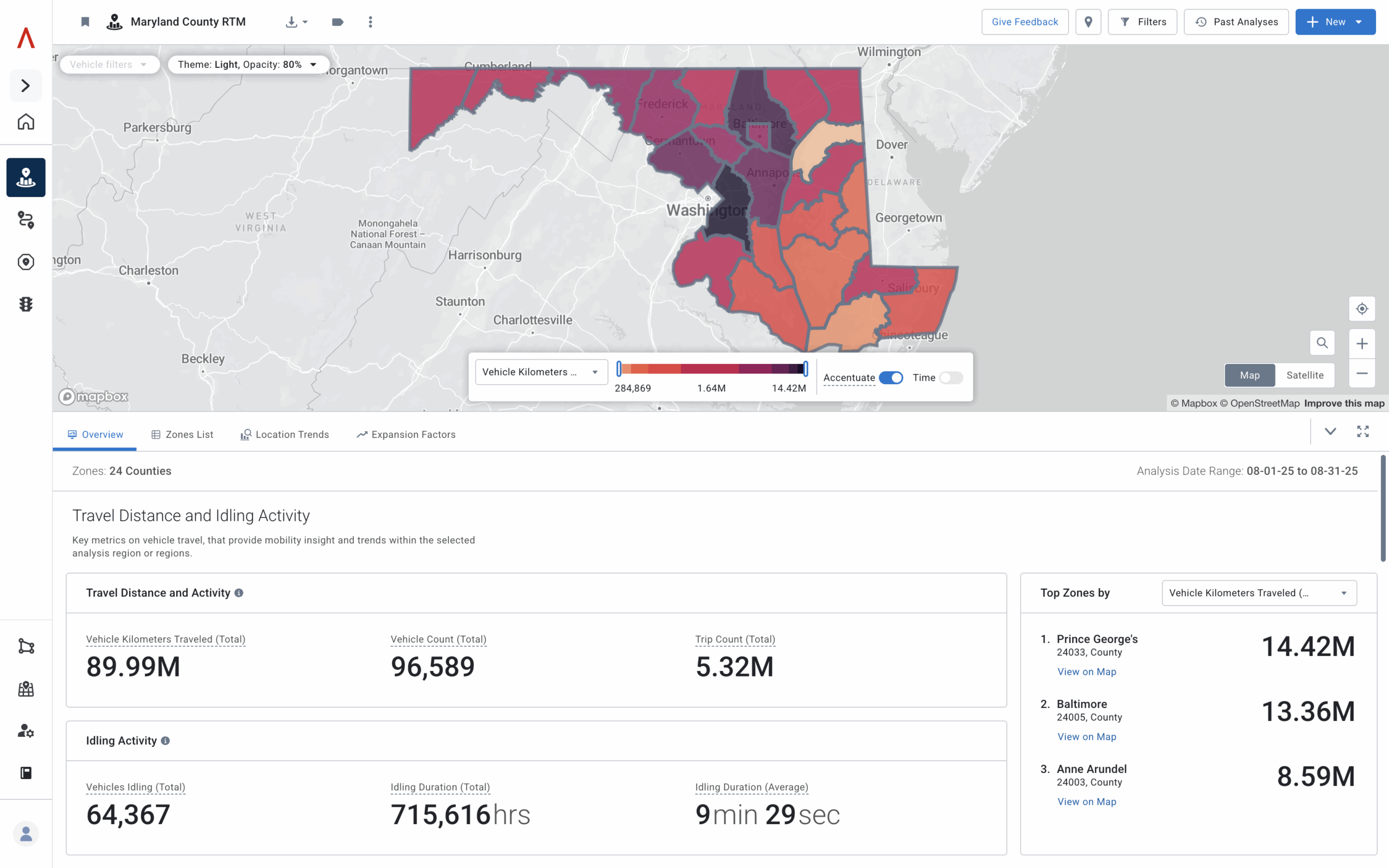This screenshot has height=868, width=1389.
Task: Open the Expansion Factors tab
Action: point(406,435)
